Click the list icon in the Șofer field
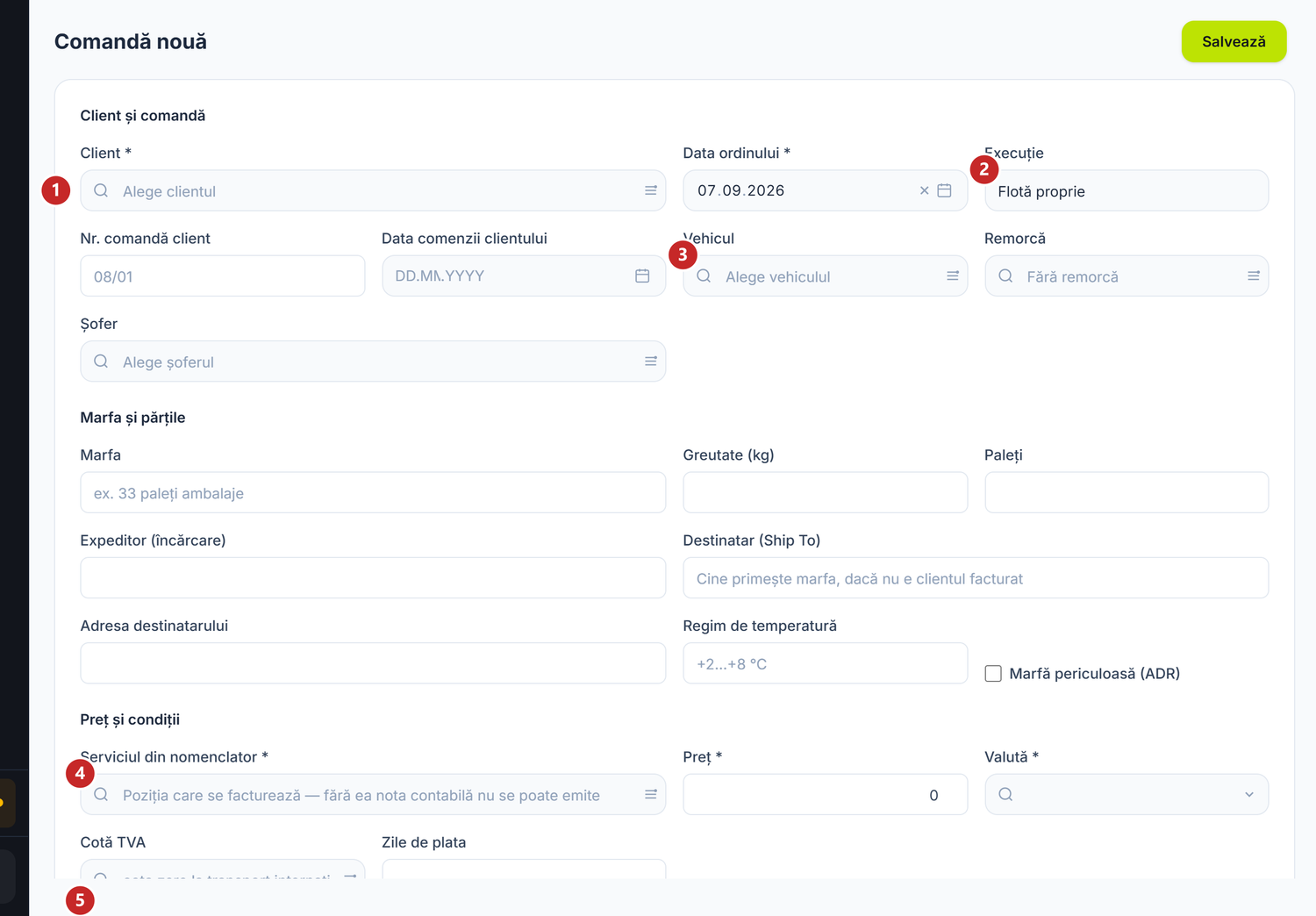 pos(651,361)
